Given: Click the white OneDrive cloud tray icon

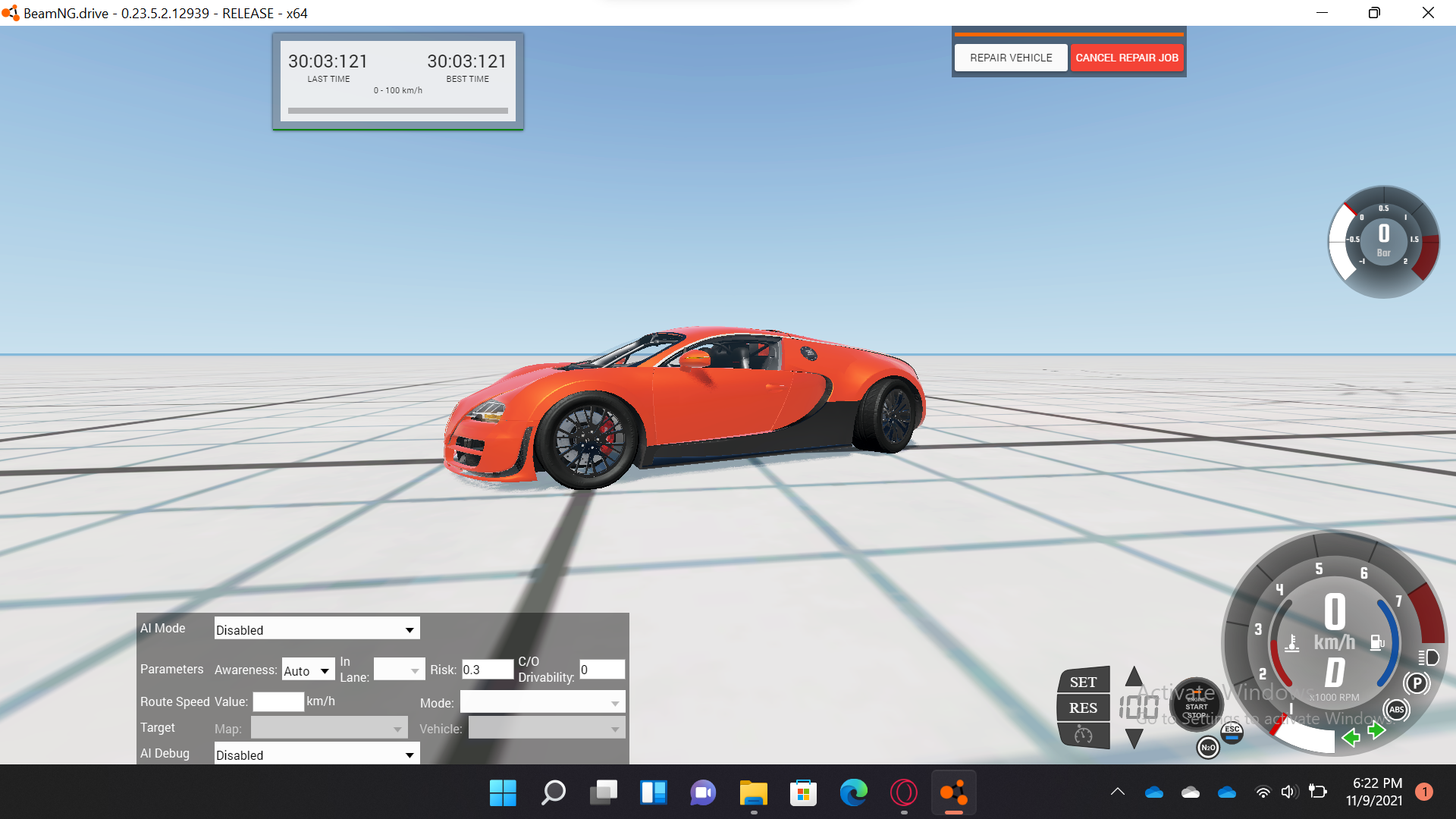Looking at the screenshot, I should click(1190, 792).
